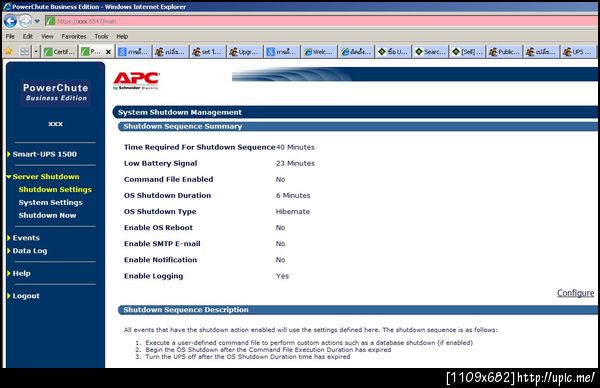This screenshot has width=600, height=388.
Task: Switch to the set 1... tab
Action: [x=207, y=51]
